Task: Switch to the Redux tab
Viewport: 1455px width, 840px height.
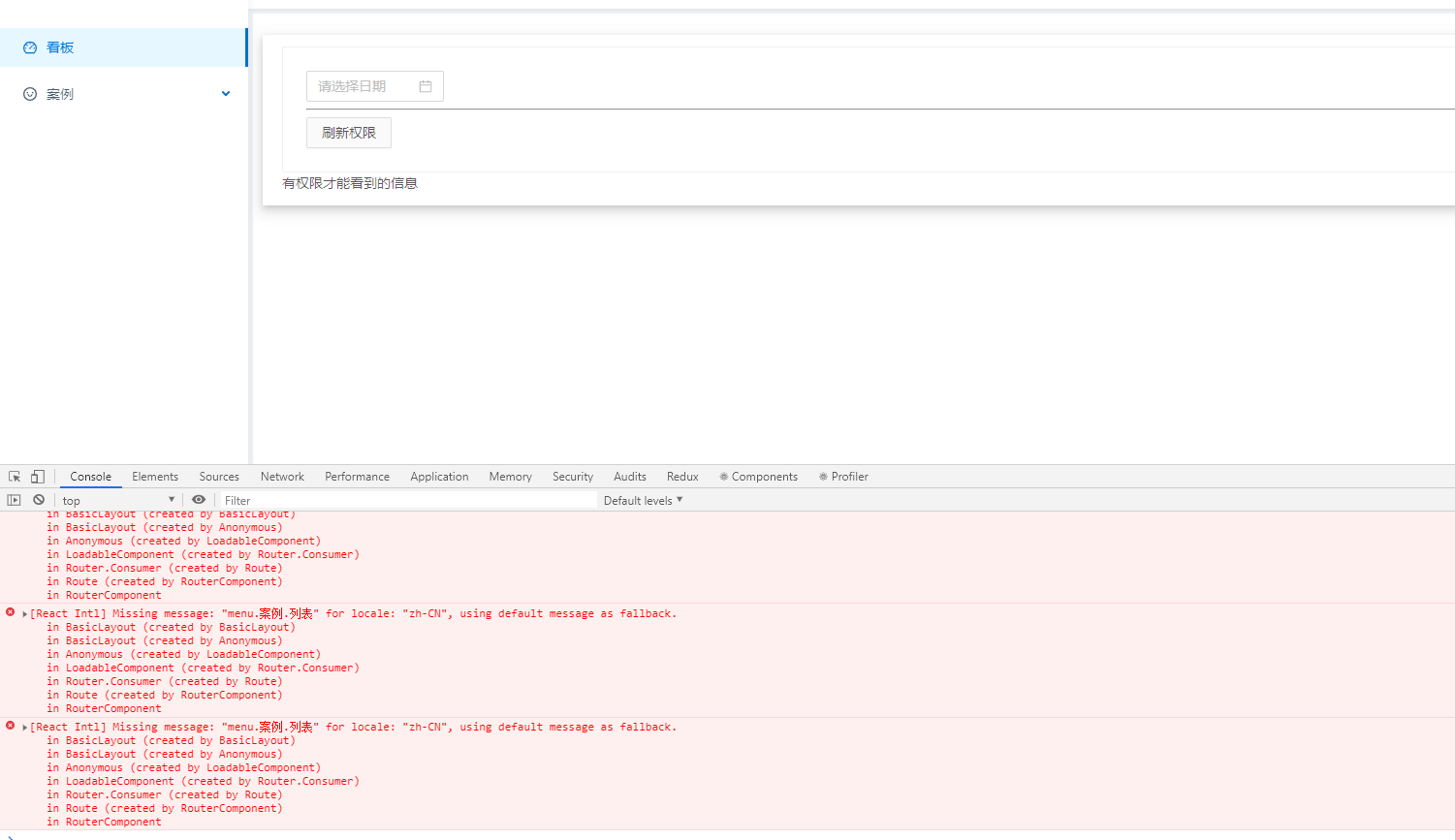Action: tap(682, 477)
